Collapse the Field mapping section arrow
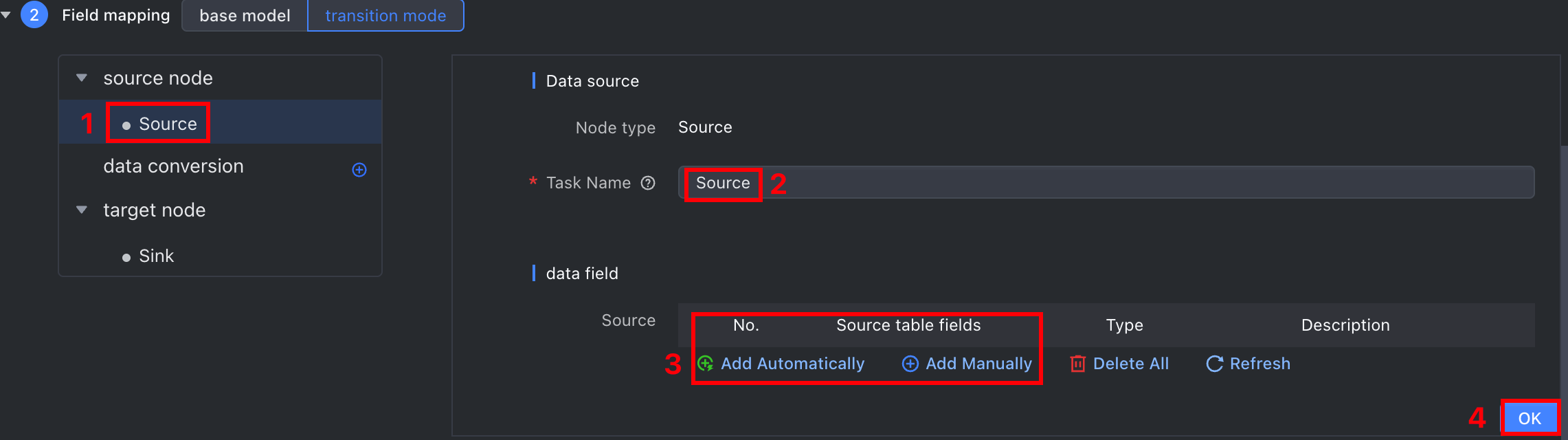 coord(5,14)
